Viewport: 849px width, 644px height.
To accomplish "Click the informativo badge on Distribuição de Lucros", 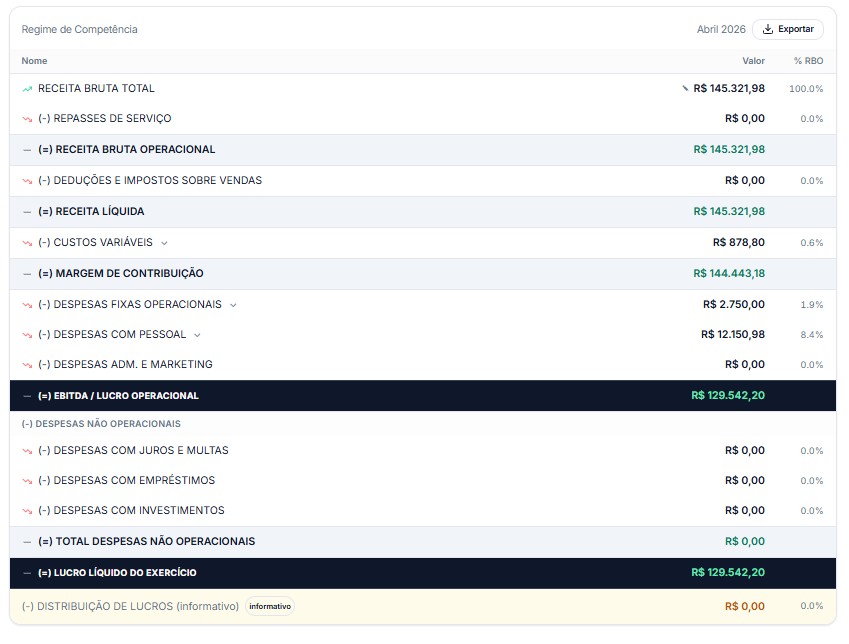I will click(270, 606).
